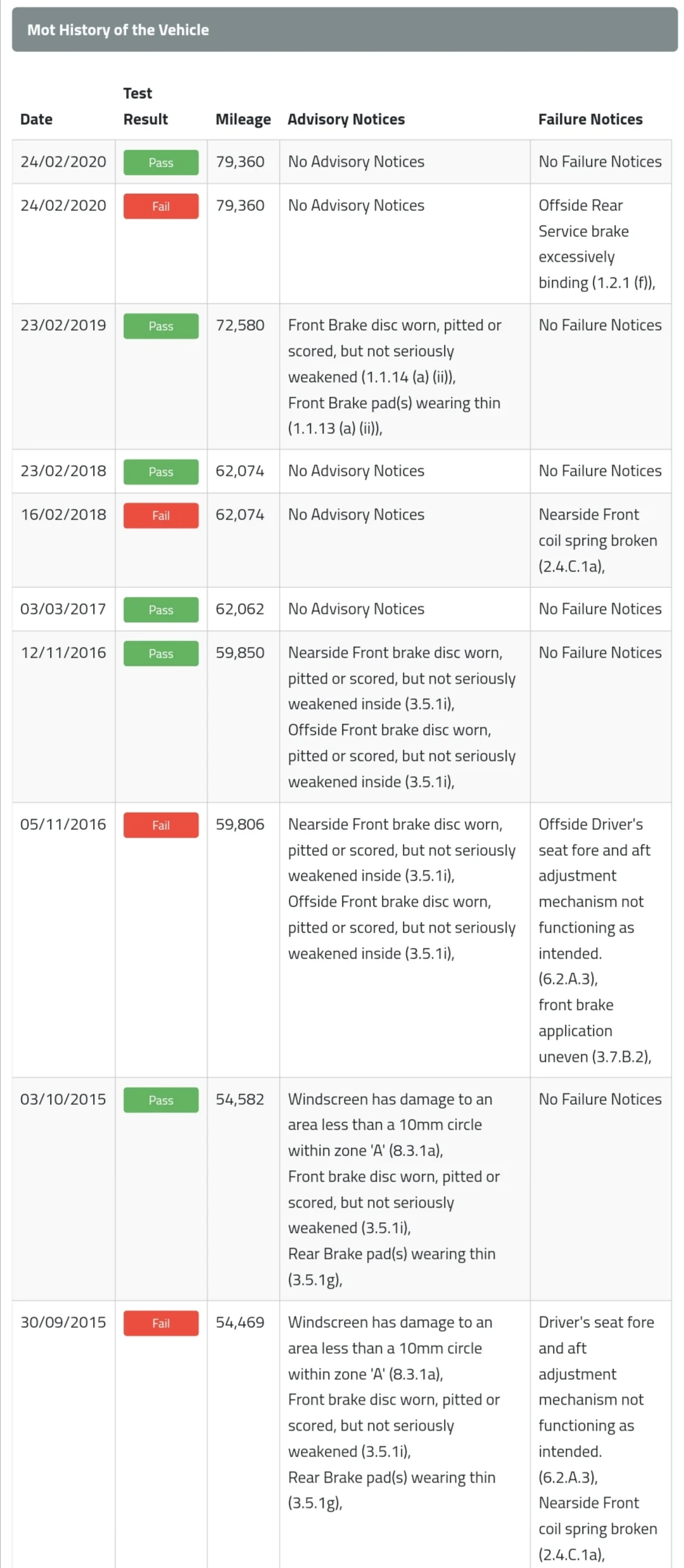The width and height of the screenshot is (684, 1568).
Task: Click the Date column header
Action: pyautogui.click(x=36, y=119)
